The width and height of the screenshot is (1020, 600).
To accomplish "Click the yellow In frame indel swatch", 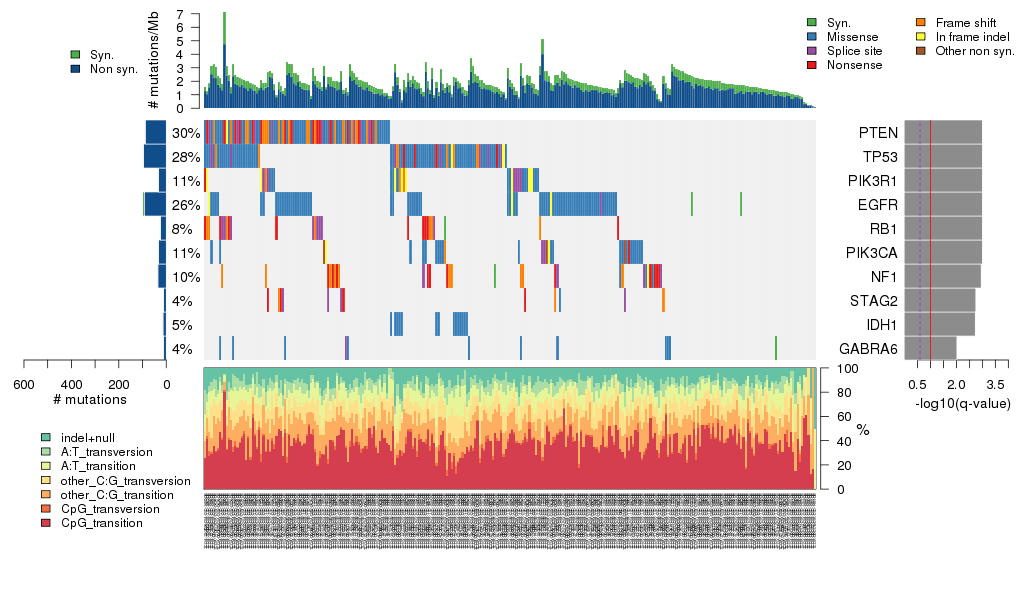I will [921, 36].
